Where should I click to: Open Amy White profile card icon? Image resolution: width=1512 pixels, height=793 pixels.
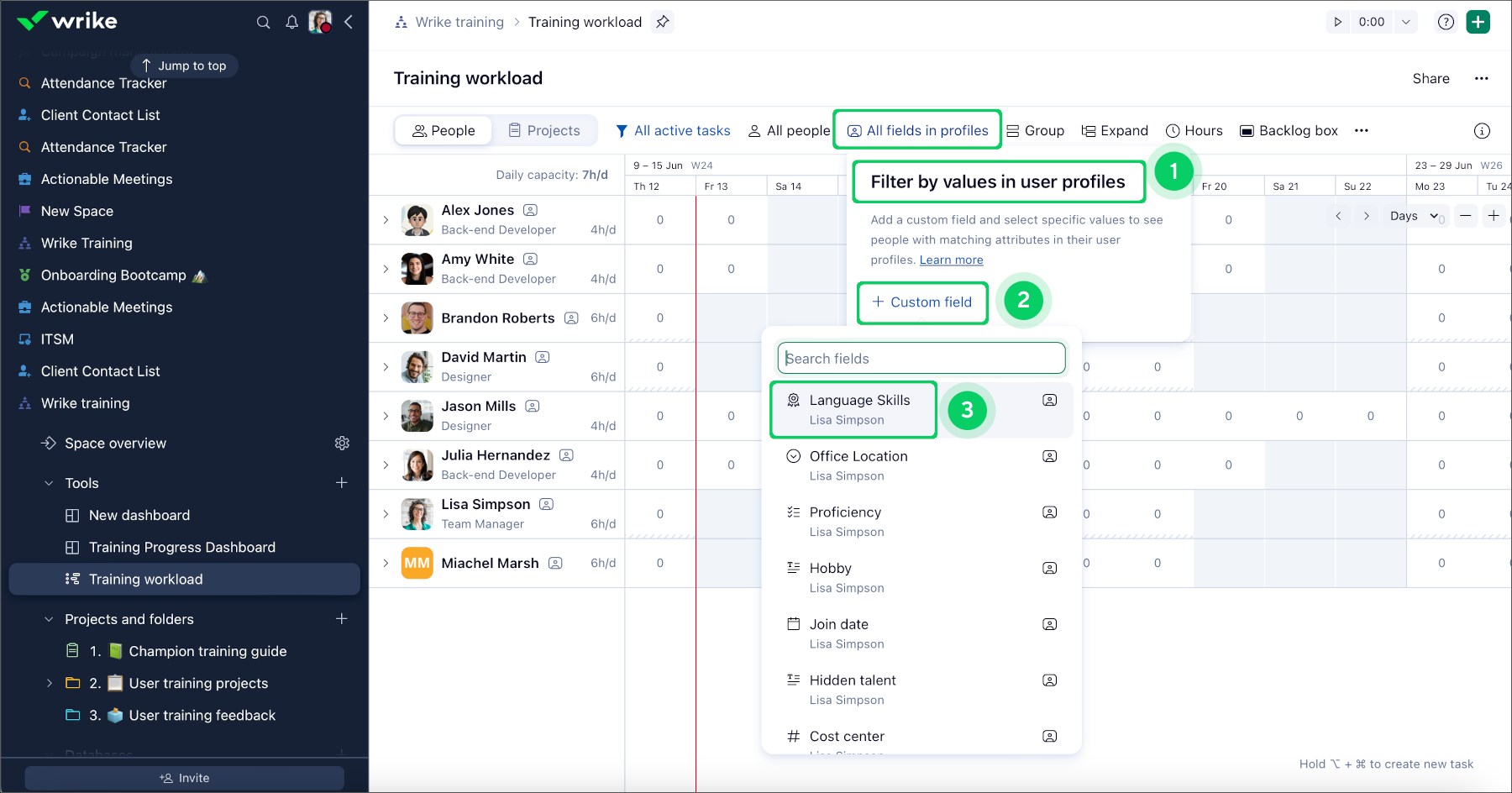530,259
